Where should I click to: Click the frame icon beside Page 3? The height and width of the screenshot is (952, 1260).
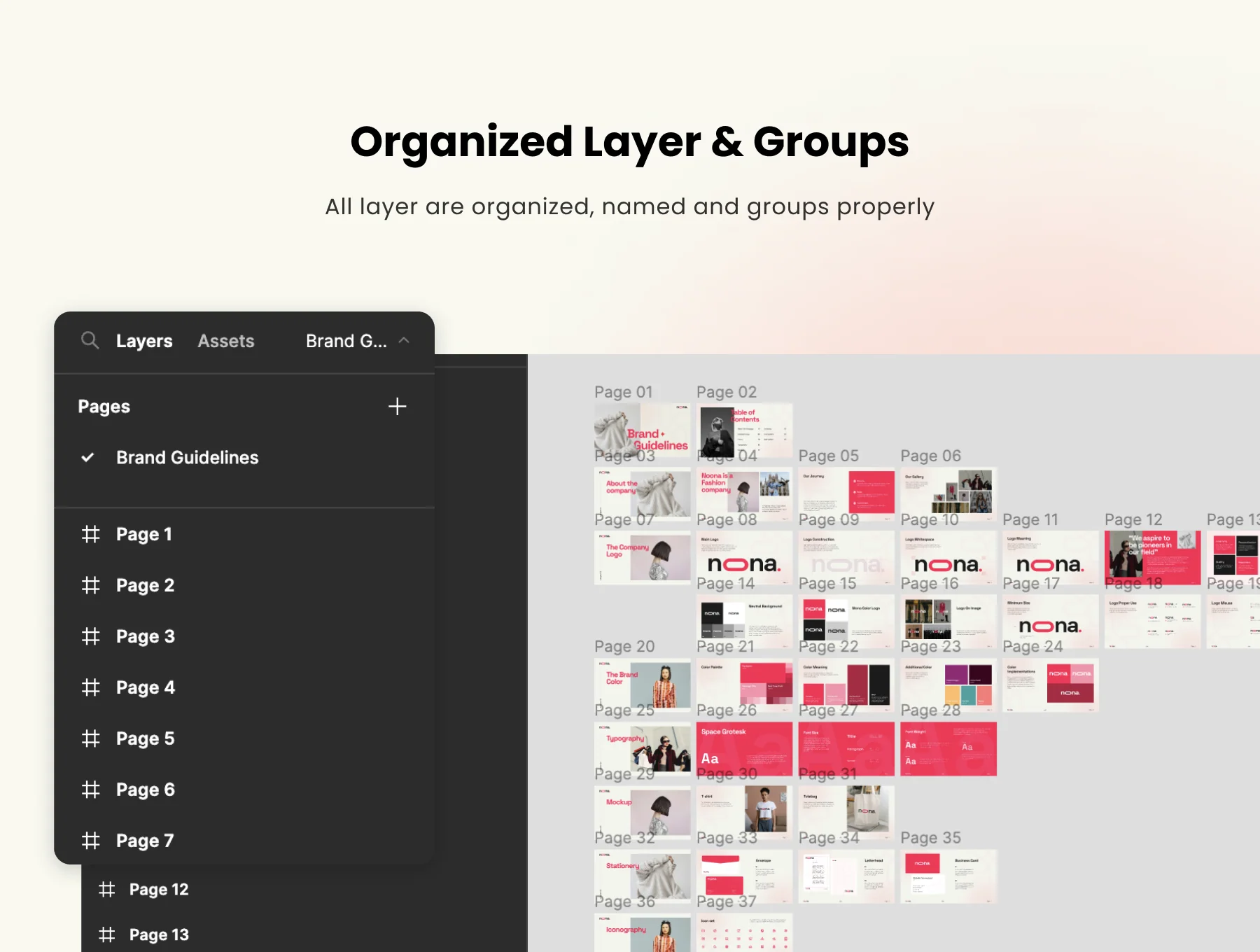click(x=91, y=636)
